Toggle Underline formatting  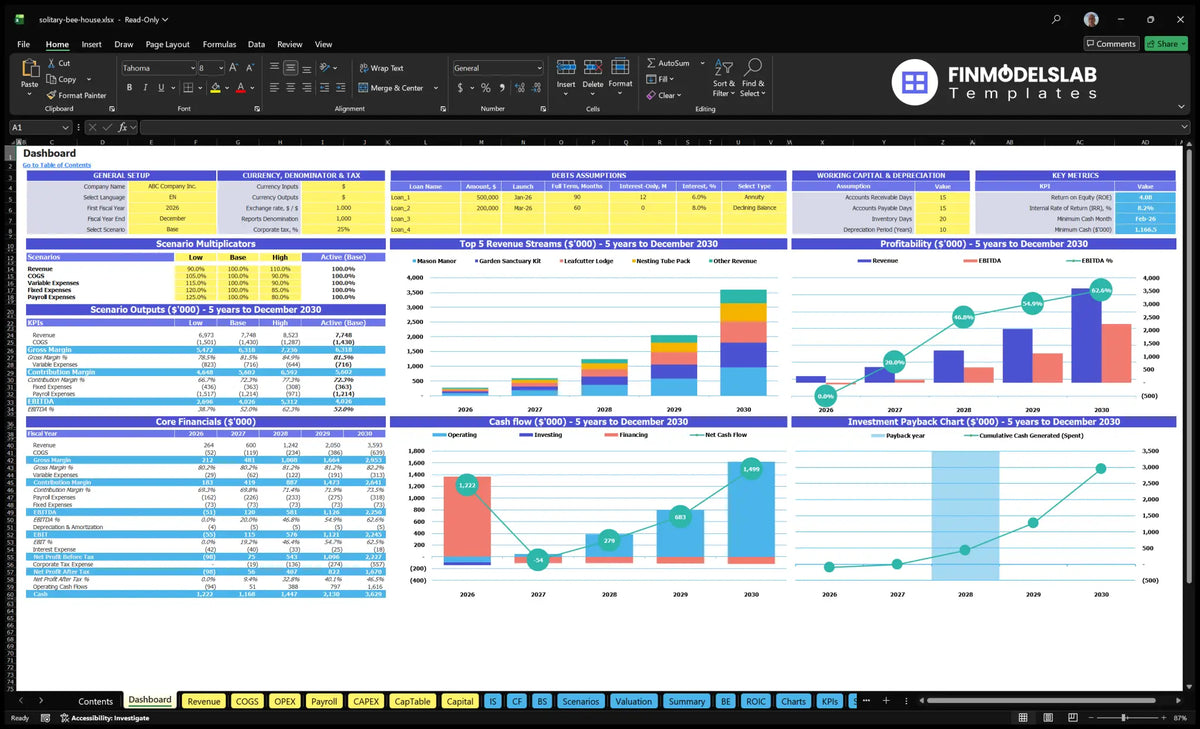click(160, 88)
